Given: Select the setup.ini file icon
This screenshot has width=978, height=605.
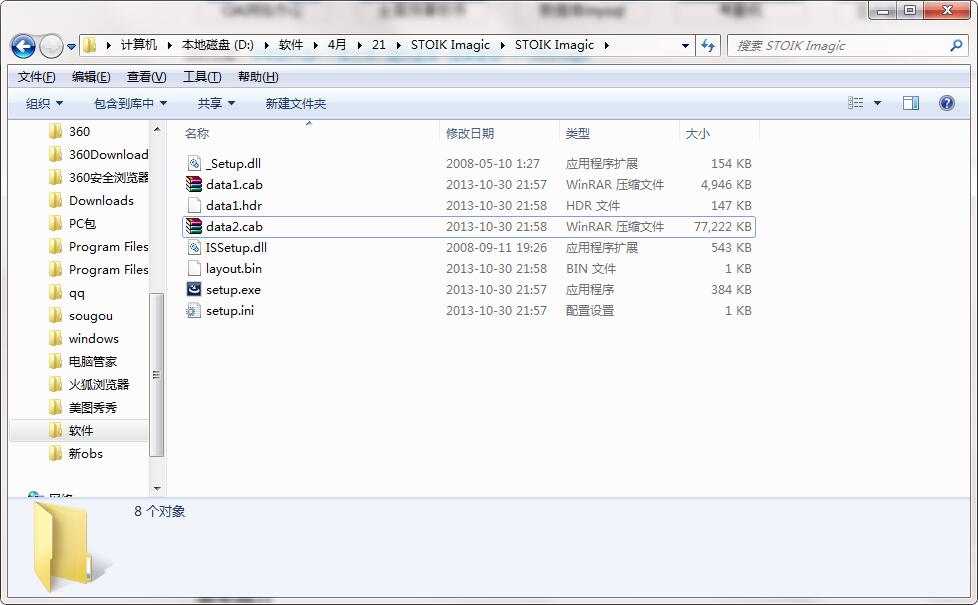Looking at the screenshot, I should pos(194,311).
